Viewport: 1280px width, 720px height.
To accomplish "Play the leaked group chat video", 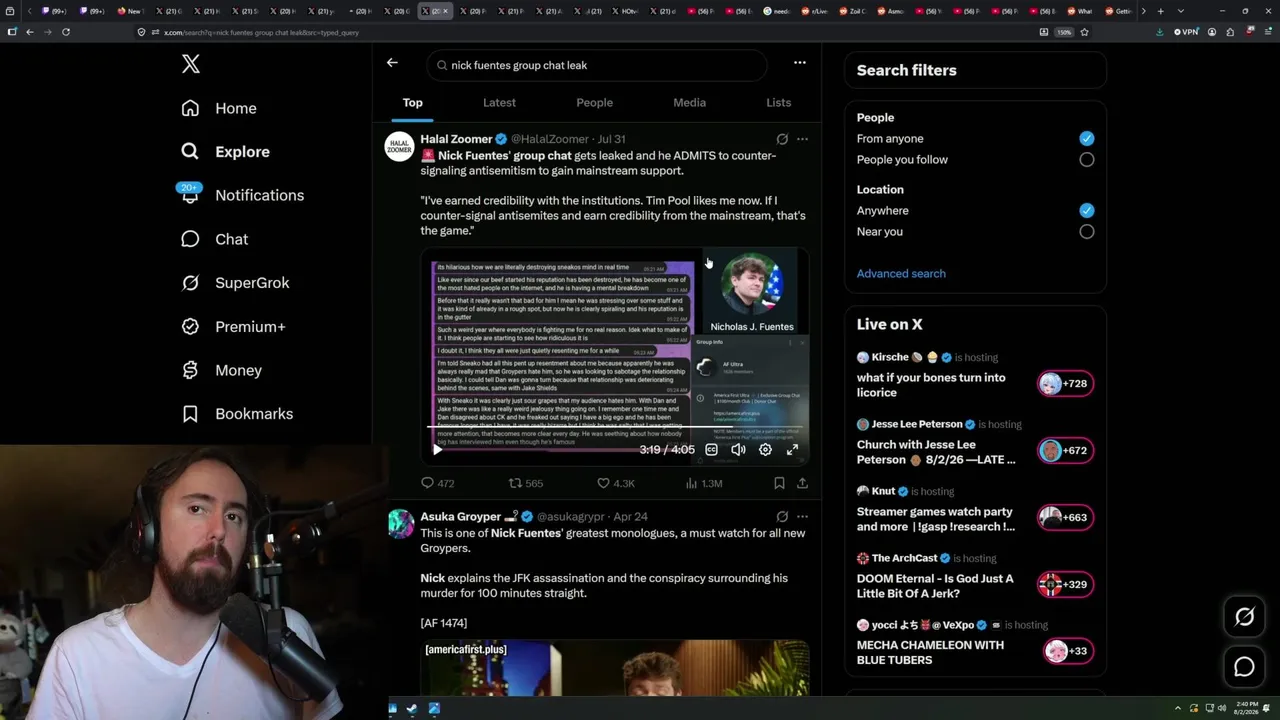I will tap(437, 450).
